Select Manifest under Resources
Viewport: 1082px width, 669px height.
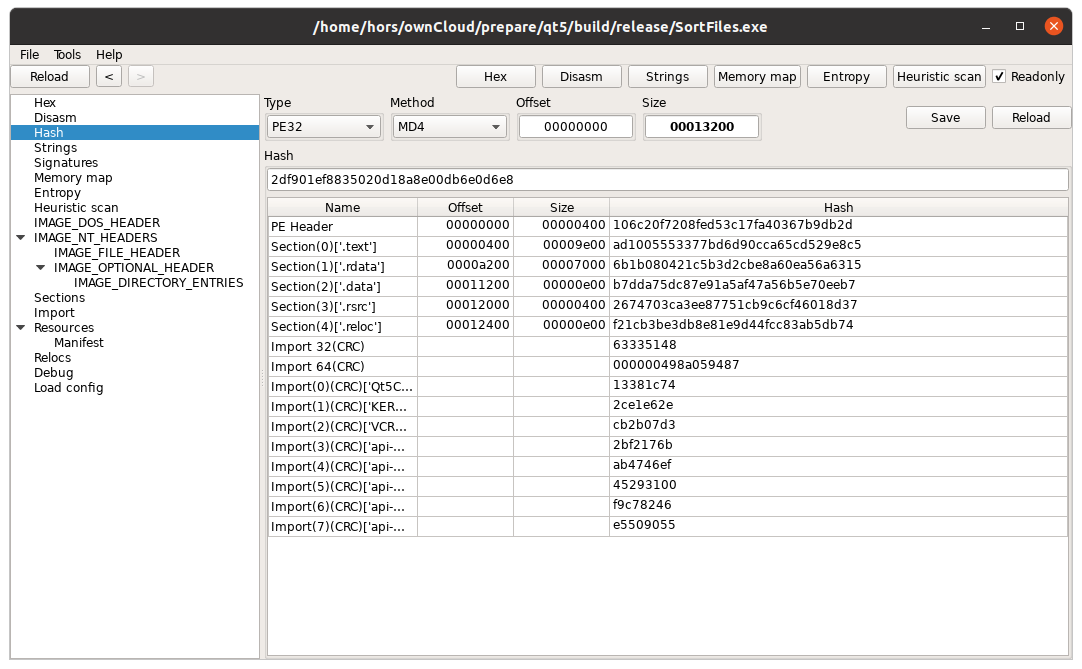(x=79, y=342)
